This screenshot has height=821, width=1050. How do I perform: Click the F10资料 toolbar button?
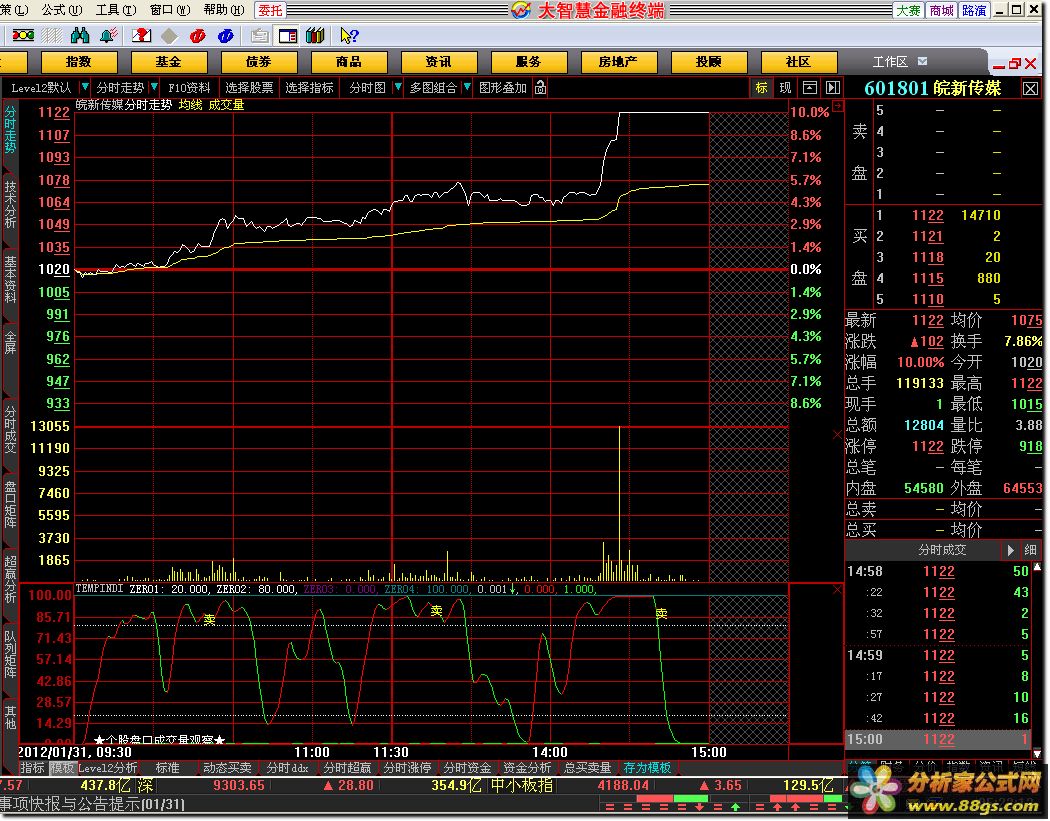189,88
